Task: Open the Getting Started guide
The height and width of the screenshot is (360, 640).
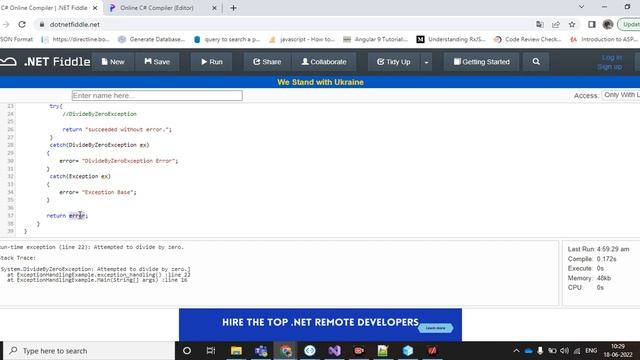Action: click(x=482, y=62)
